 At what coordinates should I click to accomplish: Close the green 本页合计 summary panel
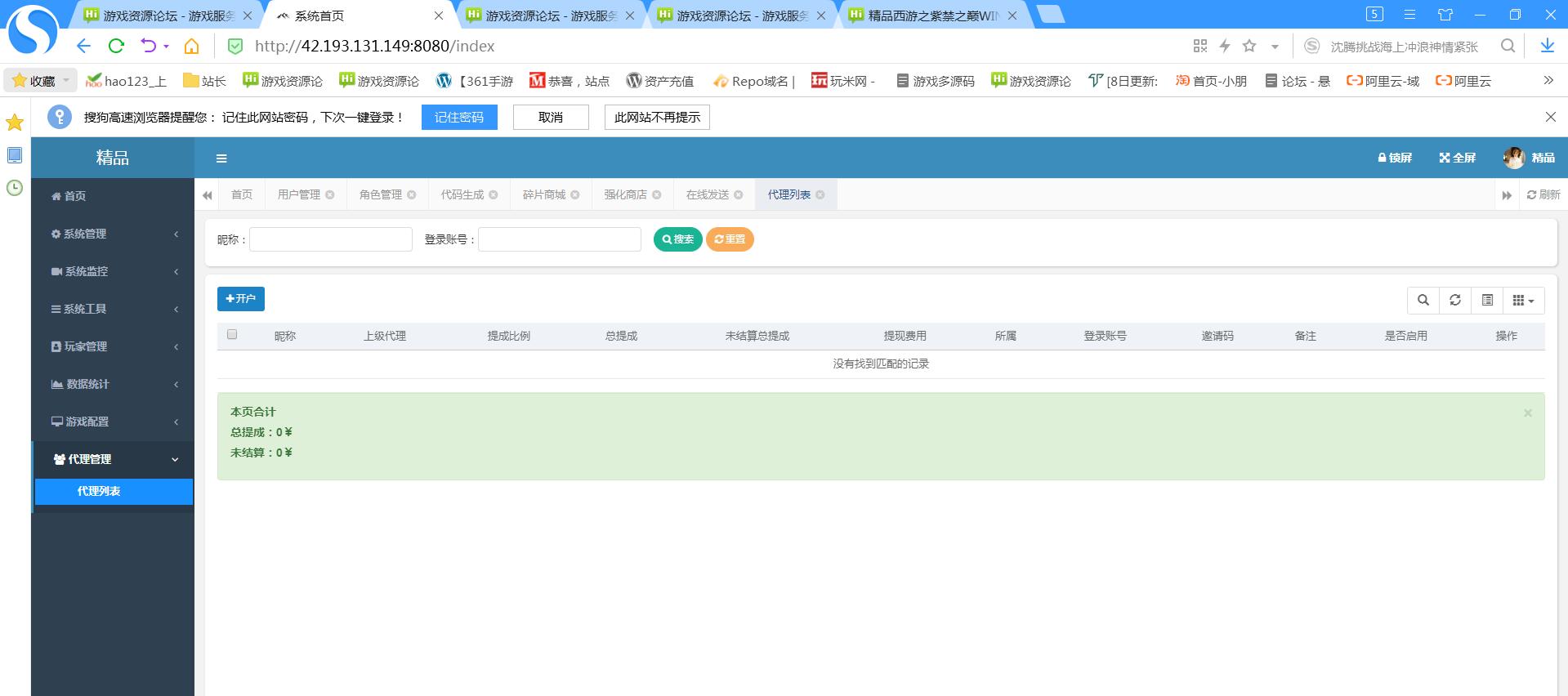point(1527,413)
